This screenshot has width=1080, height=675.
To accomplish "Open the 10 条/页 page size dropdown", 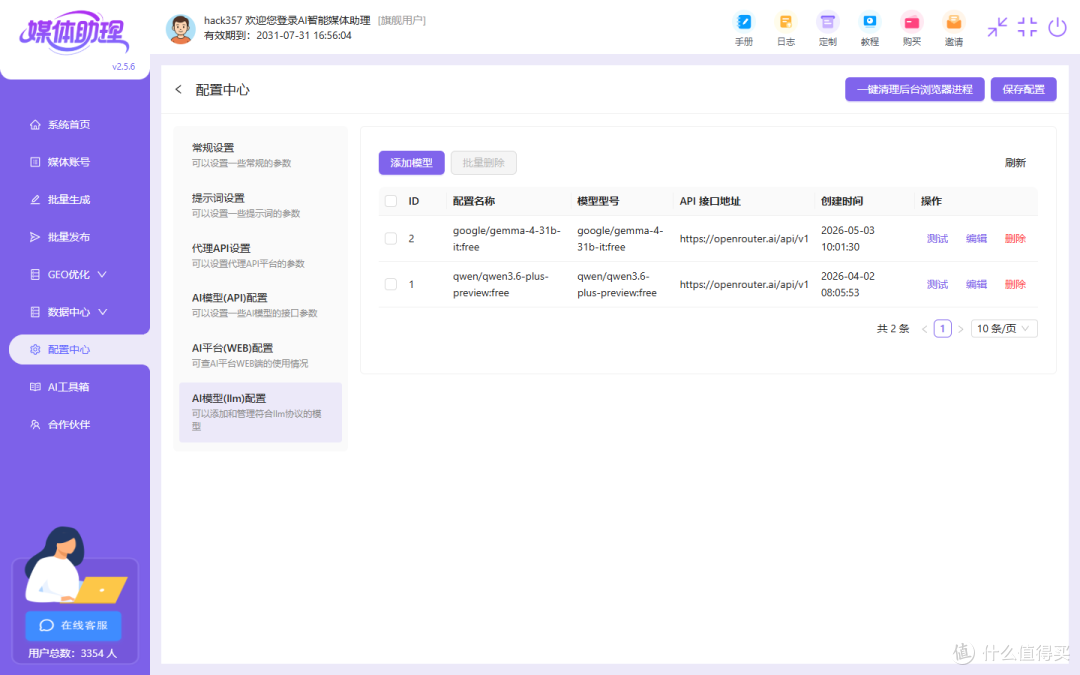I will tap(1004, 329).
